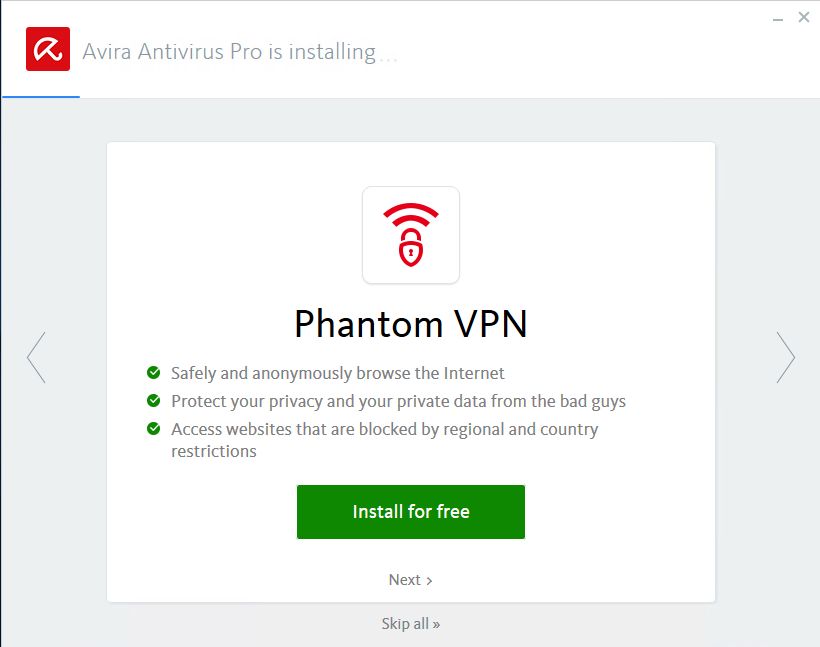Viewport: 820px width, 647px height.
Task: Select 'Safely and anonymously browse the Internet' text
Action: click(337, 373)
